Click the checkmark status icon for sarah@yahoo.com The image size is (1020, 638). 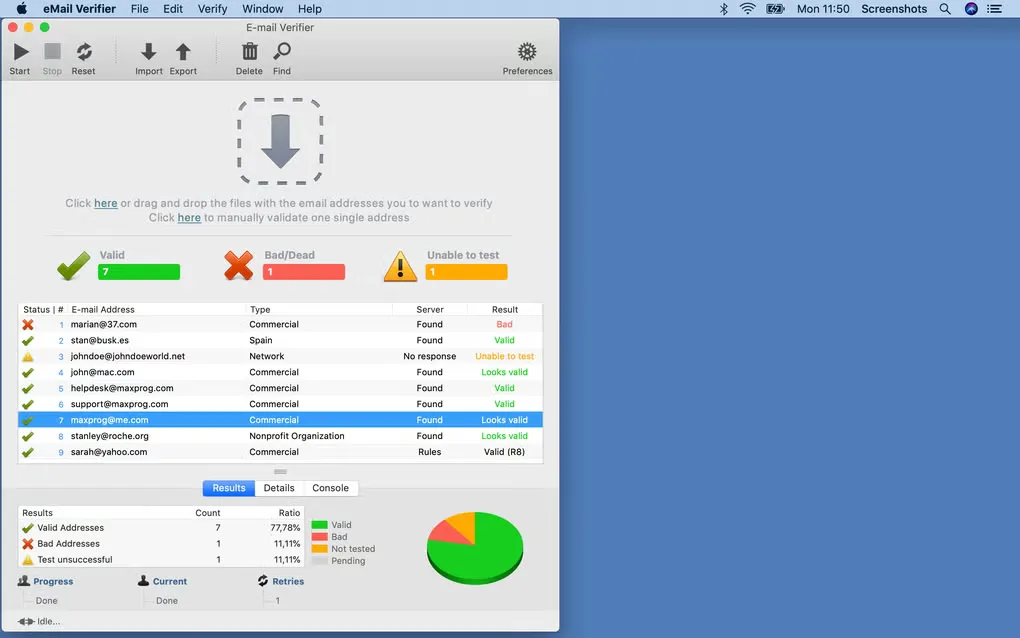click(x=27, y=452)
